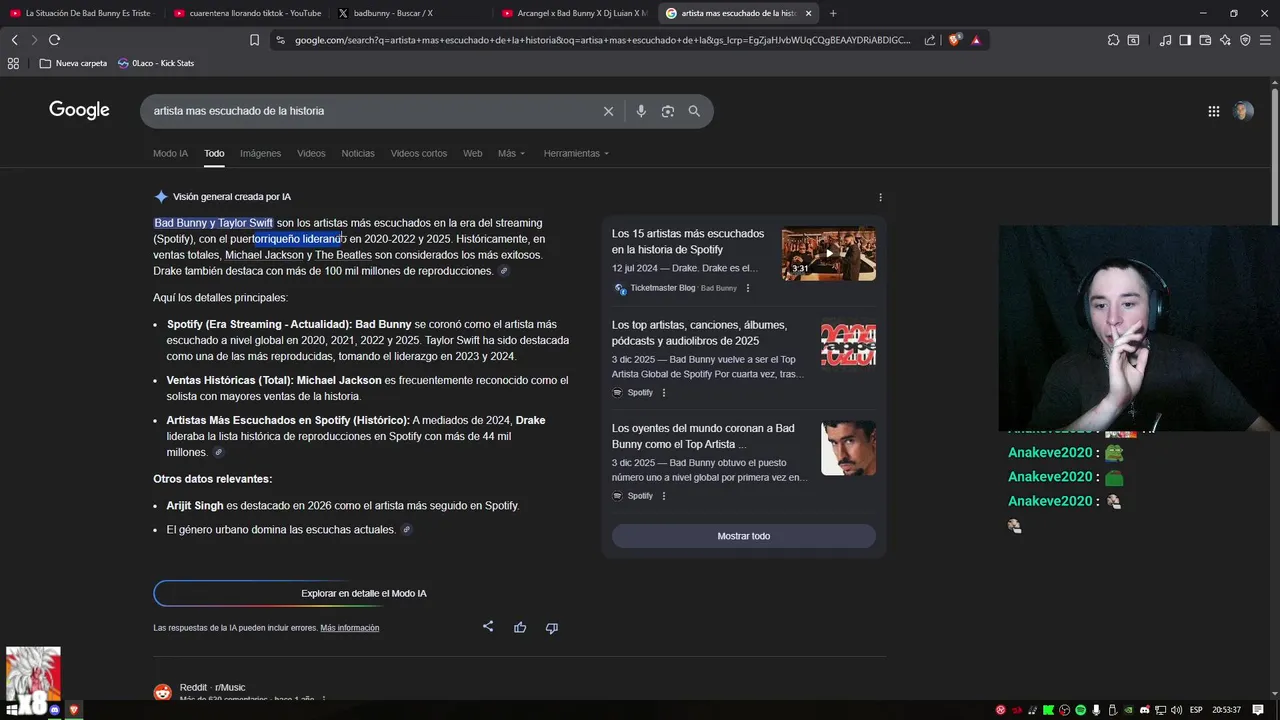Open 0Laco - Kick Stats bookmark

click(x=156, y=63)
